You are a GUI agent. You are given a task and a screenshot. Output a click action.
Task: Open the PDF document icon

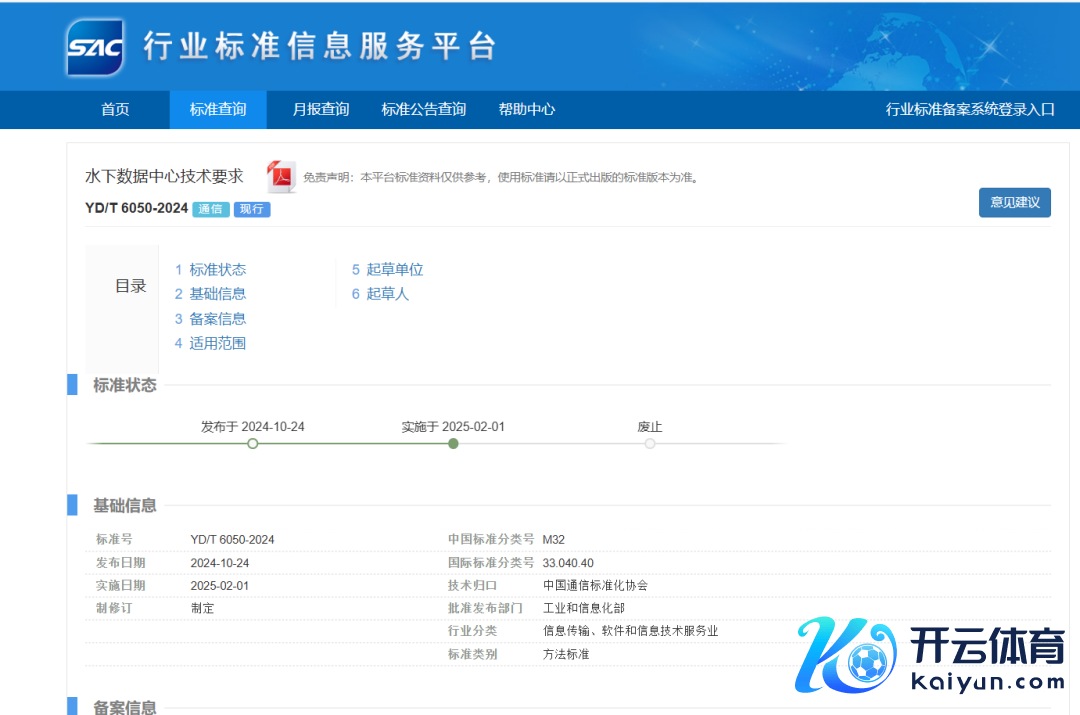281,177
